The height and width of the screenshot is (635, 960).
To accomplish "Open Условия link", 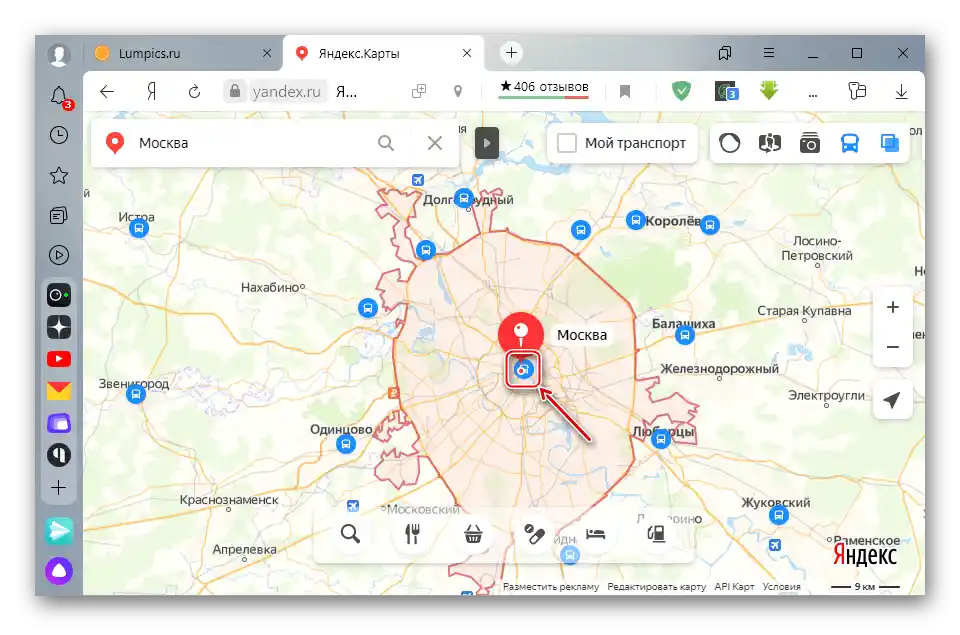I will click(x=781, y=587).
